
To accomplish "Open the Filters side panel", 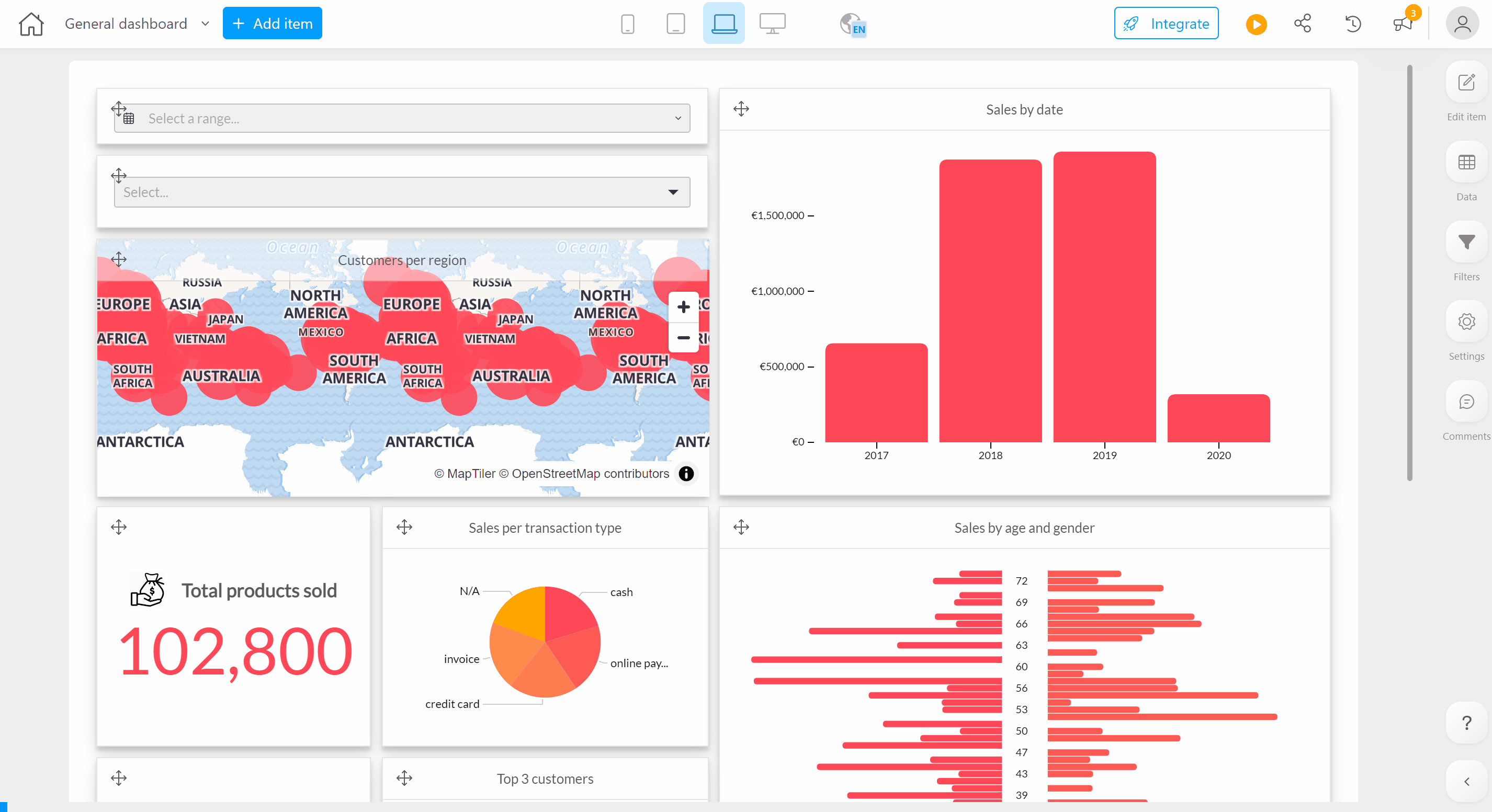I will tap(1466, 243).
